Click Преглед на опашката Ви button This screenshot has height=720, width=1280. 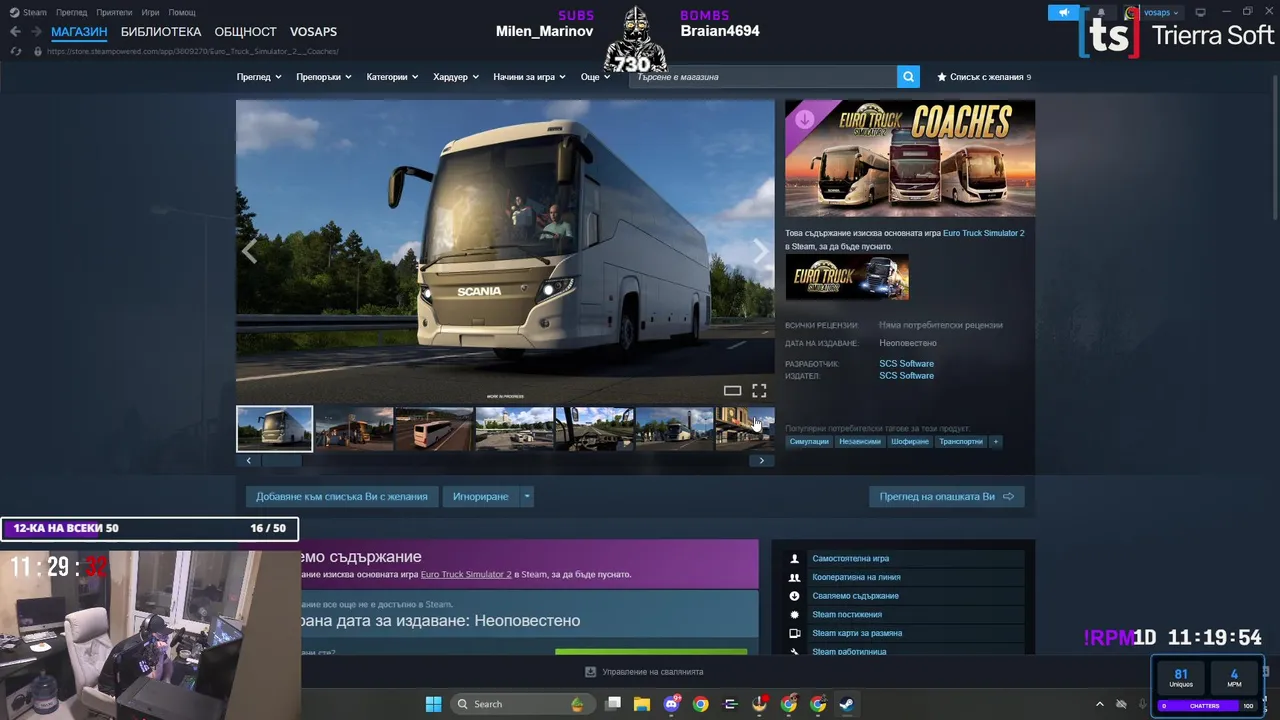point(946,497)
